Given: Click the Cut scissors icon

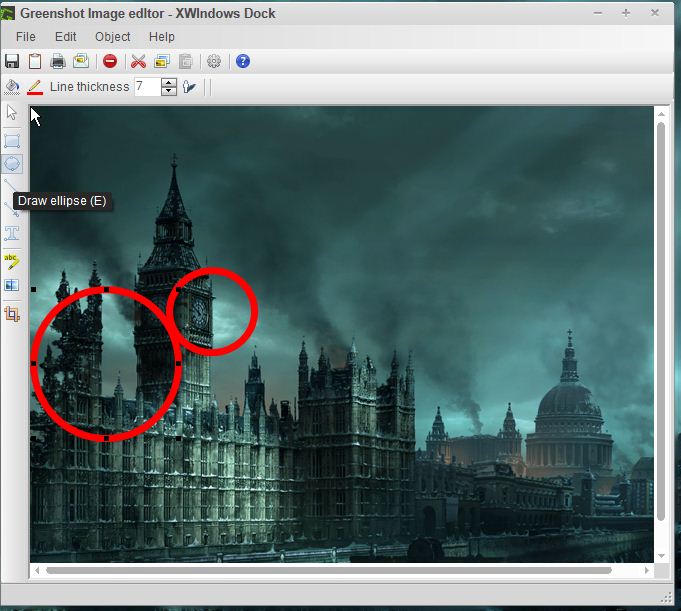Looking at the screenshot, I should click(138, 61).
